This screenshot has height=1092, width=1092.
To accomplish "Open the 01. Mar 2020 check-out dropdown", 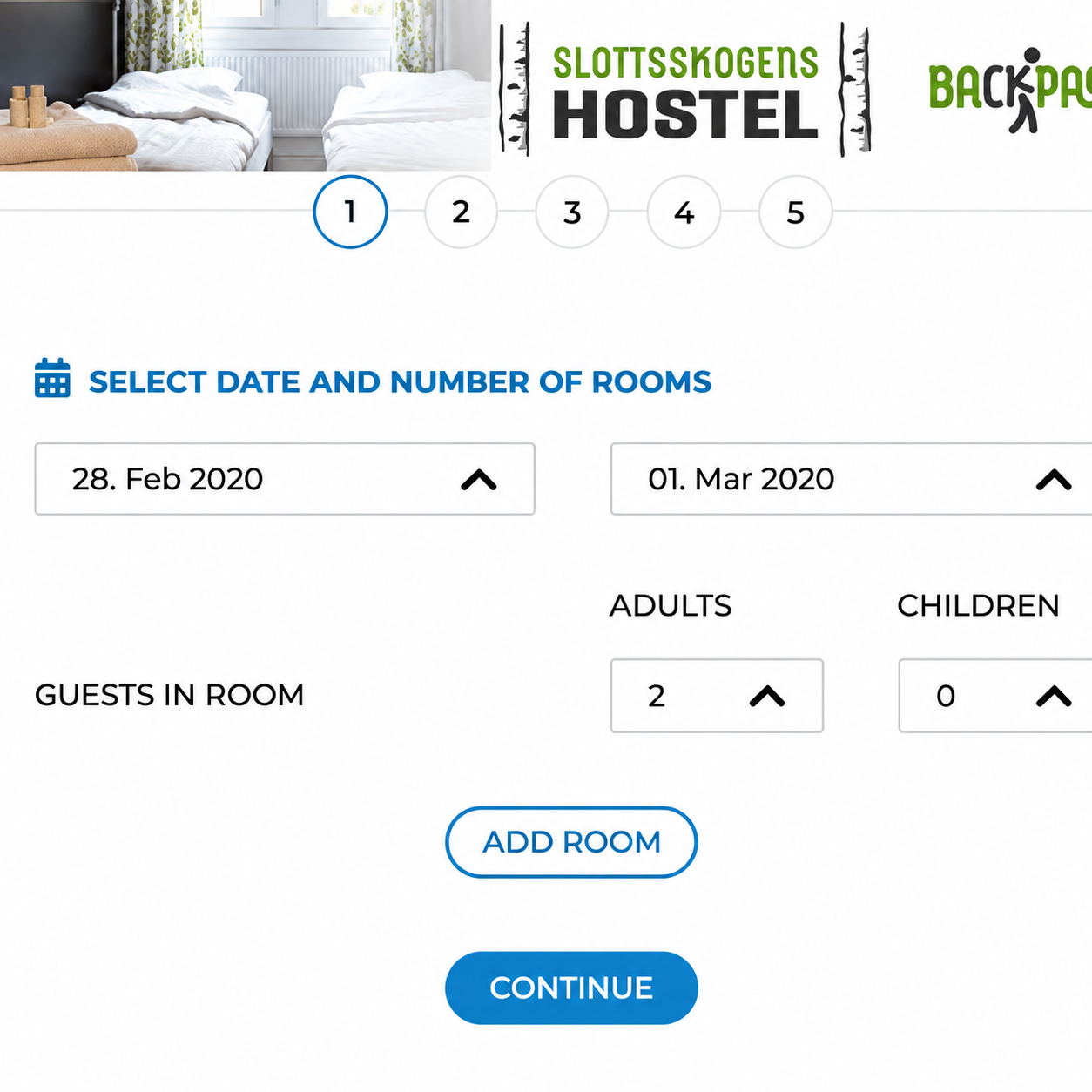I will 851,479.
